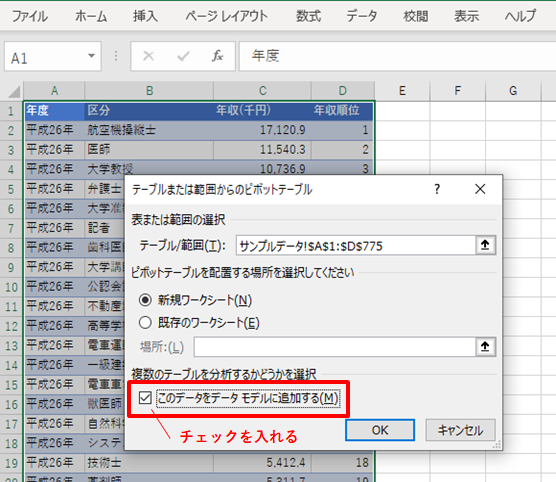Click the Select All corner triangle
The height and width of the screenshot is (482, 556).
tap(13, 92)
